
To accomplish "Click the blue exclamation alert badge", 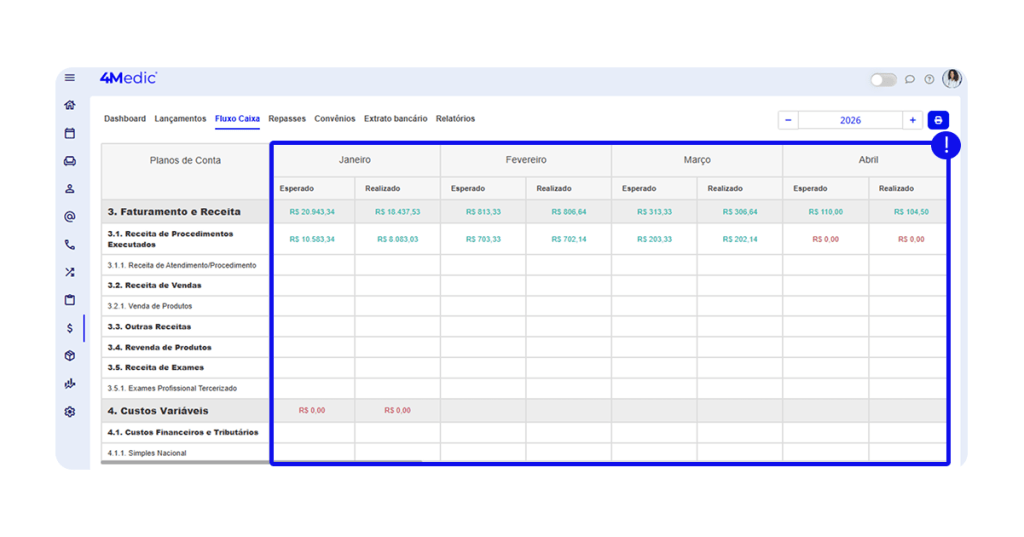I will (945, 146).
